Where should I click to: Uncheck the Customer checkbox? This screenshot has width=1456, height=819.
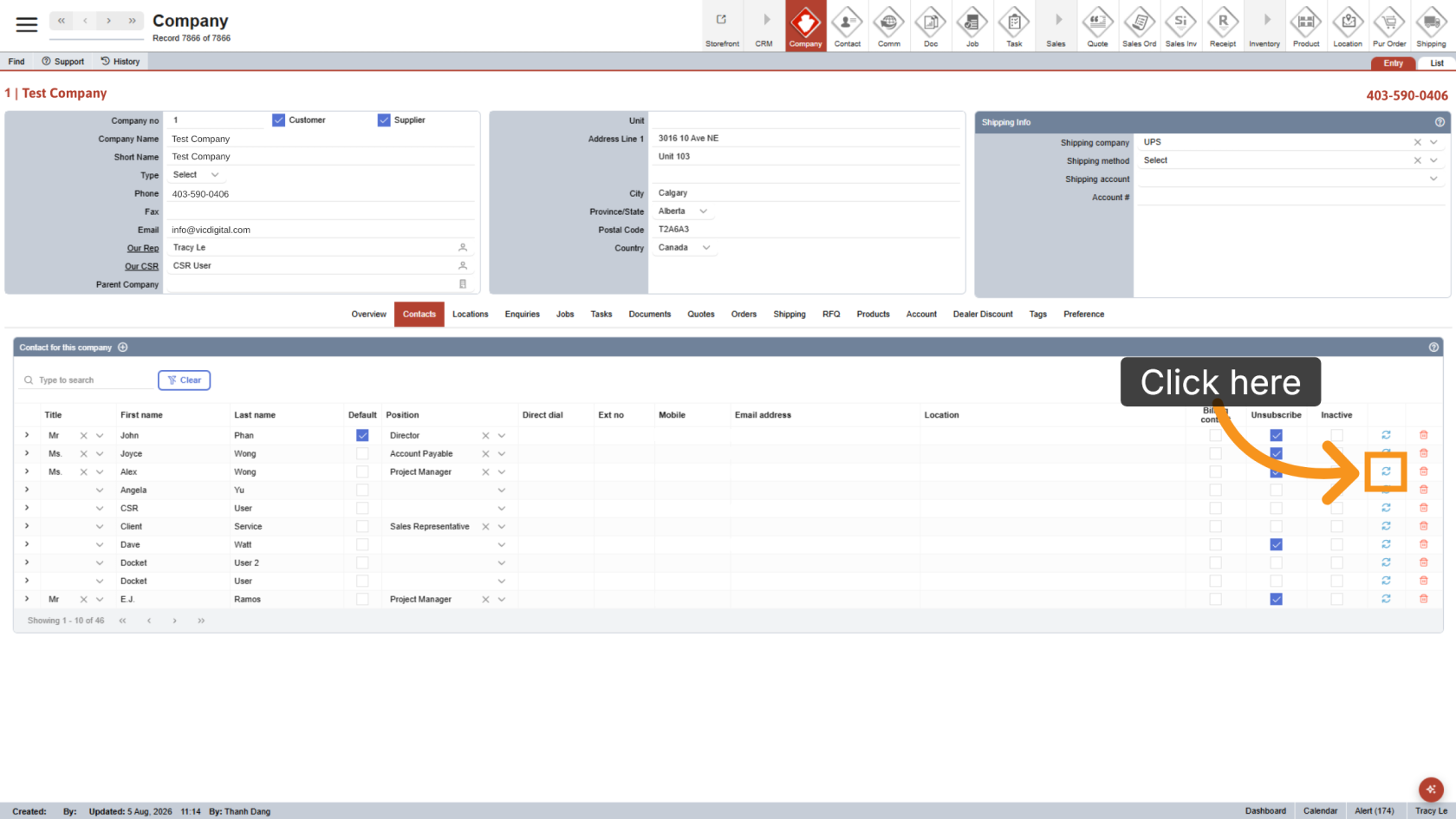click(278, 120)
